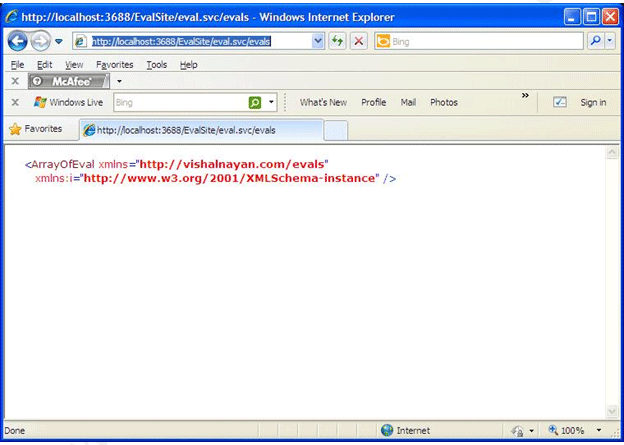Click the vishalnayan.com/evals namespace value

[x=232, y=164]
